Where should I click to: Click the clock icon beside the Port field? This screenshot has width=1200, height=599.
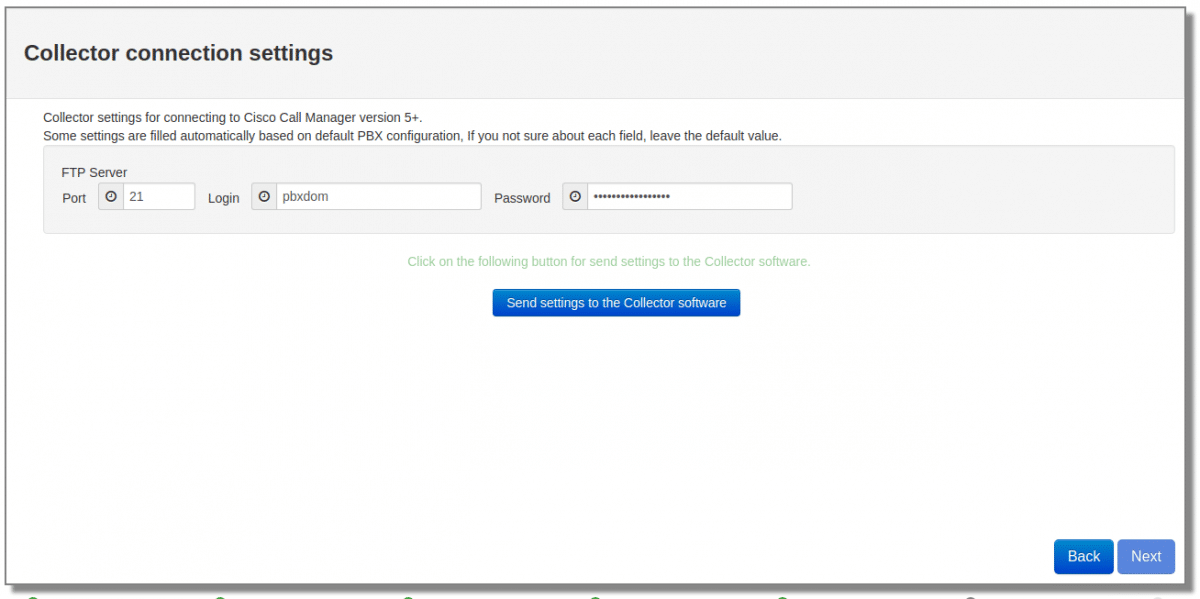click(x=111, y=197)
